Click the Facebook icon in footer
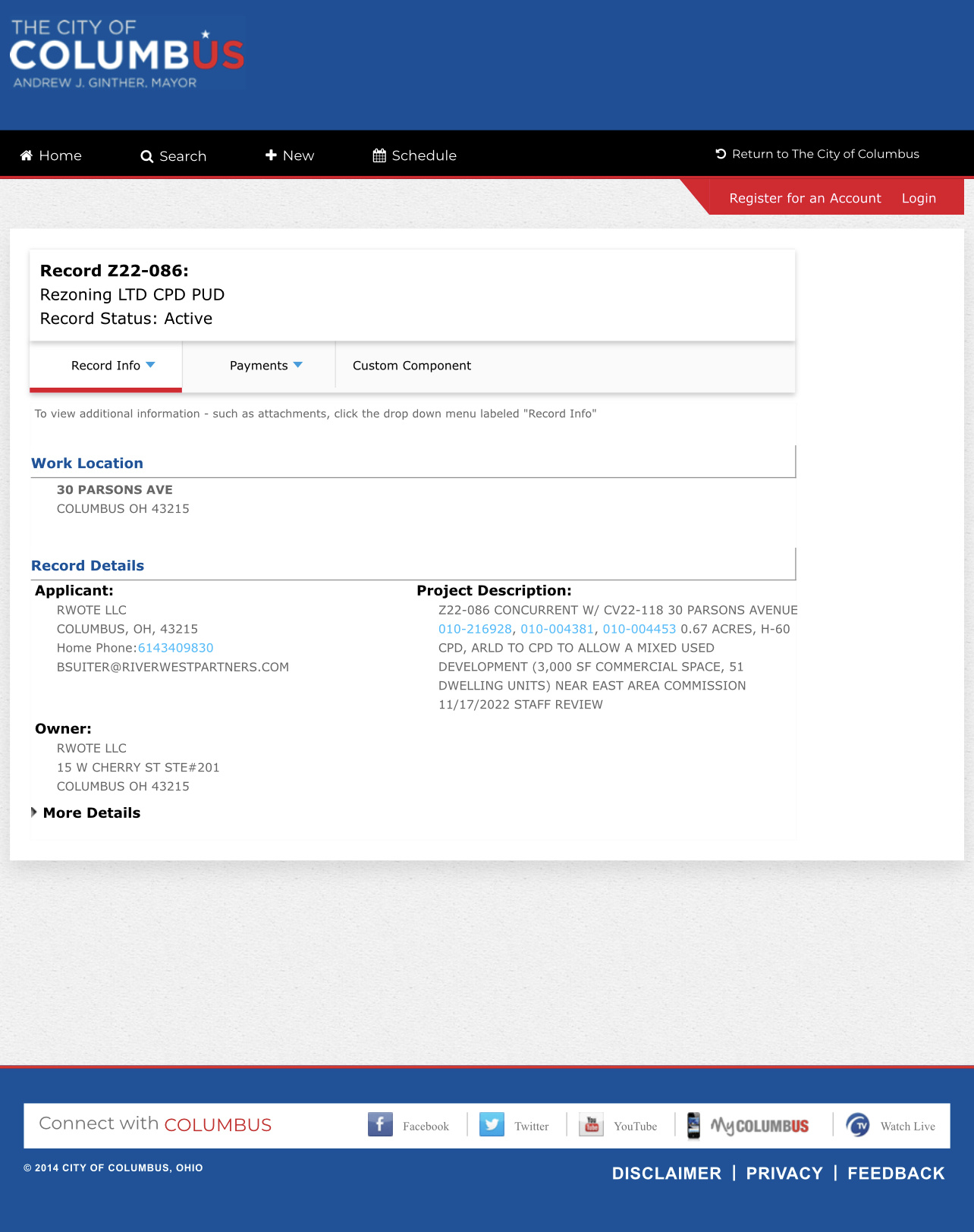Image resolution: width=974 pixels, height=1232 pixels. pyautogui.click(x=380, y=1124)
